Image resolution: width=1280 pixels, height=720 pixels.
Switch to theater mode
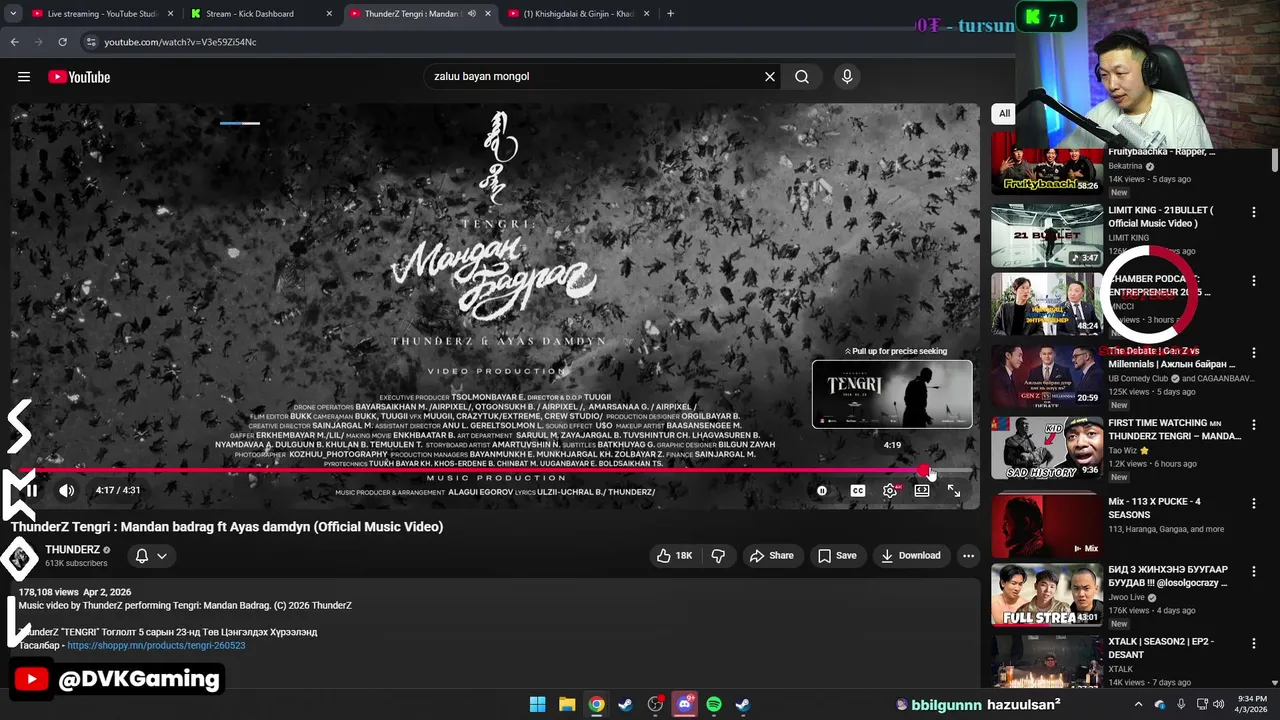[x=922, y=491]
